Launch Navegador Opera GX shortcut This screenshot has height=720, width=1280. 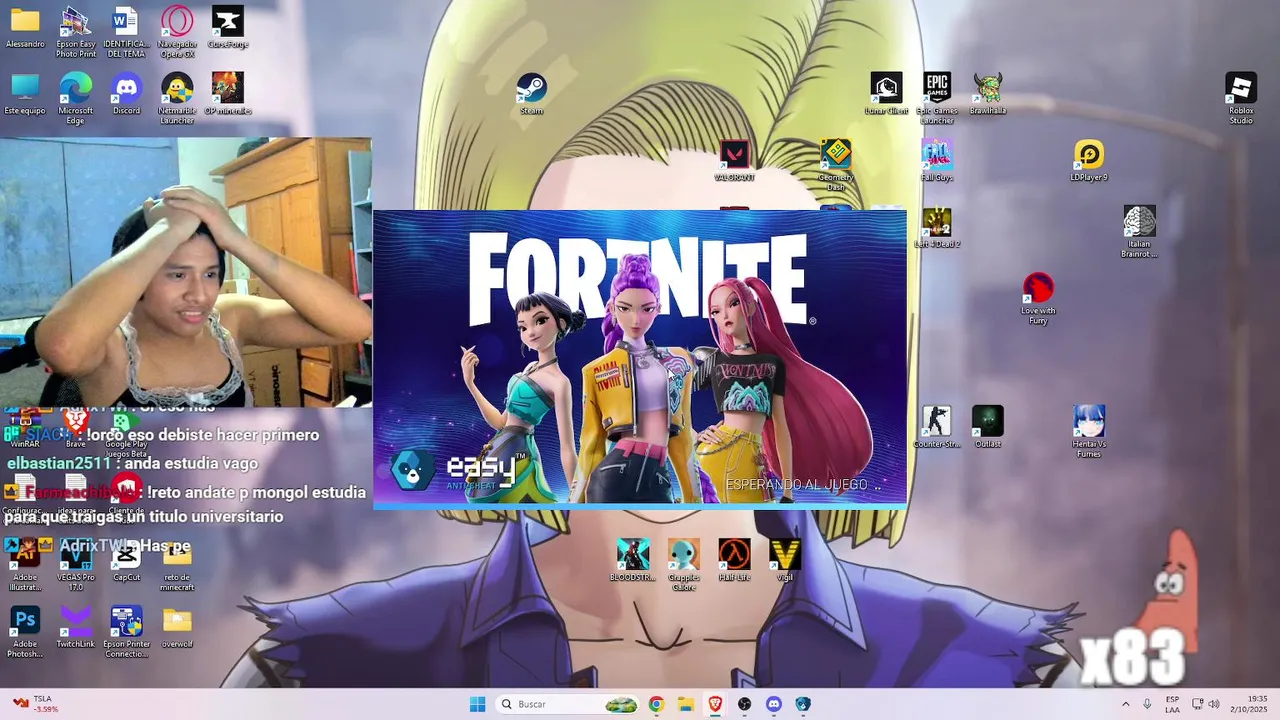[x=177, y=32]
